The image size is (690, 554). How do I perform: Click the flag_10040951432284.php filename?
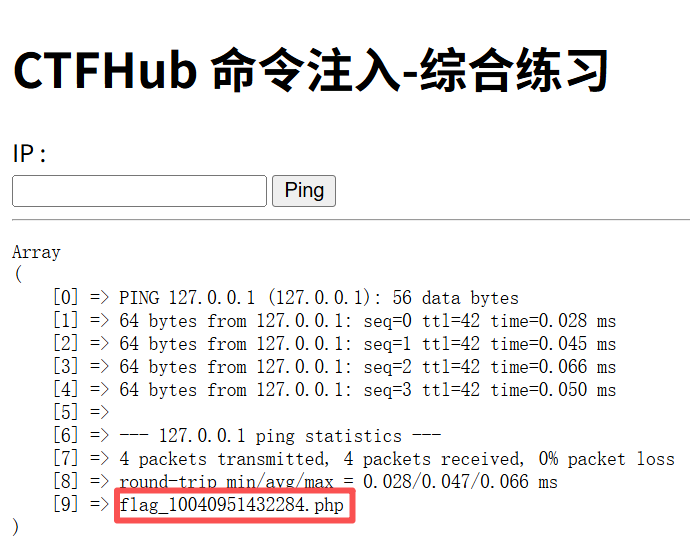click(231, 505)
